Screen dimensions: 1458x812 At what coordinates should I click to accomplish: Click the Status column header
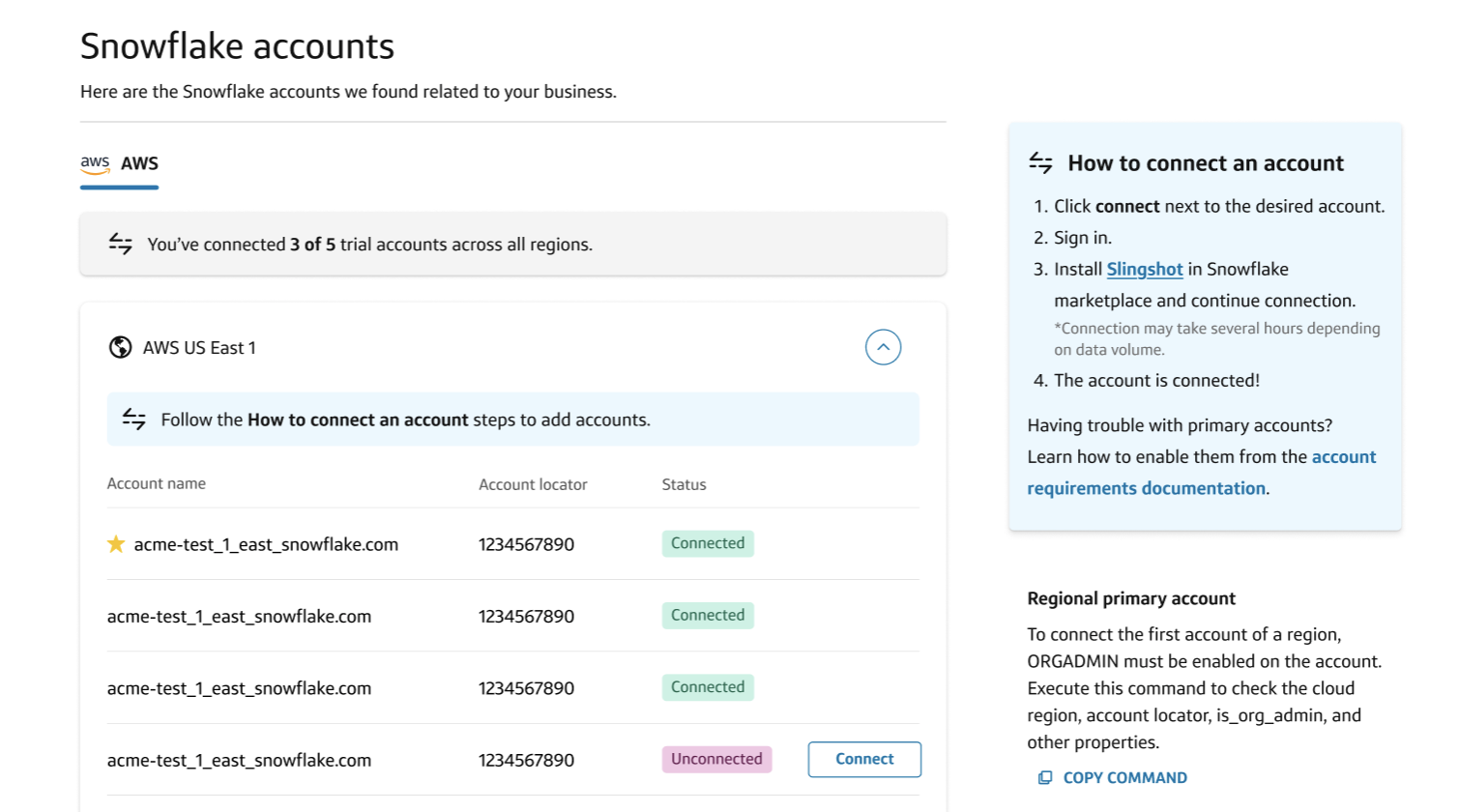(x=684, y=484)
